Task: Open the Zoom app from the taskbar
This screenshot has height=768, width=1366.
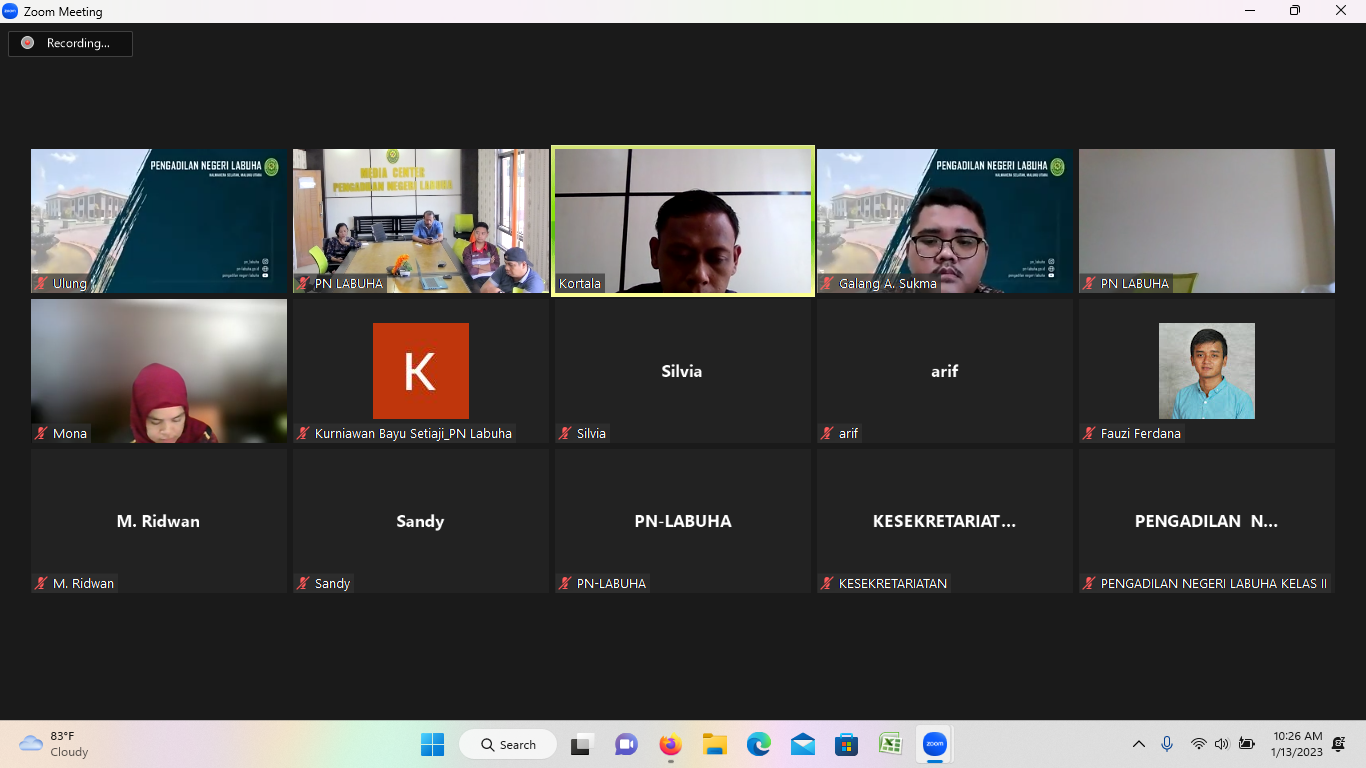Action: [933, 744]
